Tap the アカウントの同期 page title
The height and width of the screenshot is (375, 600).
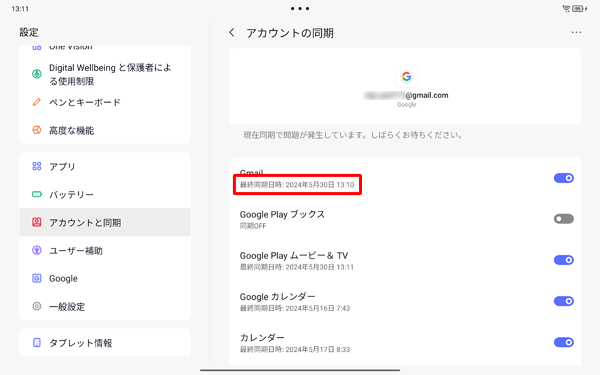[x=290, y=33]
